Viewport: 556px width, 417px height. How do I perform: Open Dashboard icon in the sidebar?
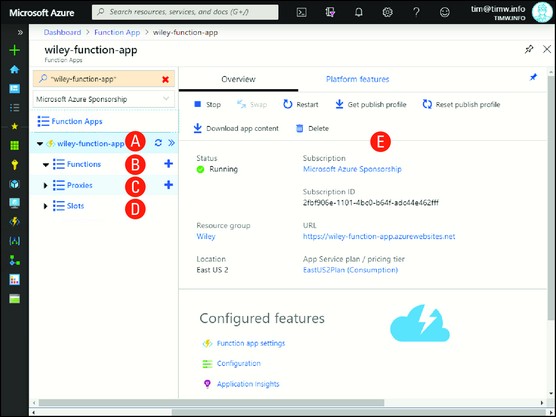[x=15, y=88]
